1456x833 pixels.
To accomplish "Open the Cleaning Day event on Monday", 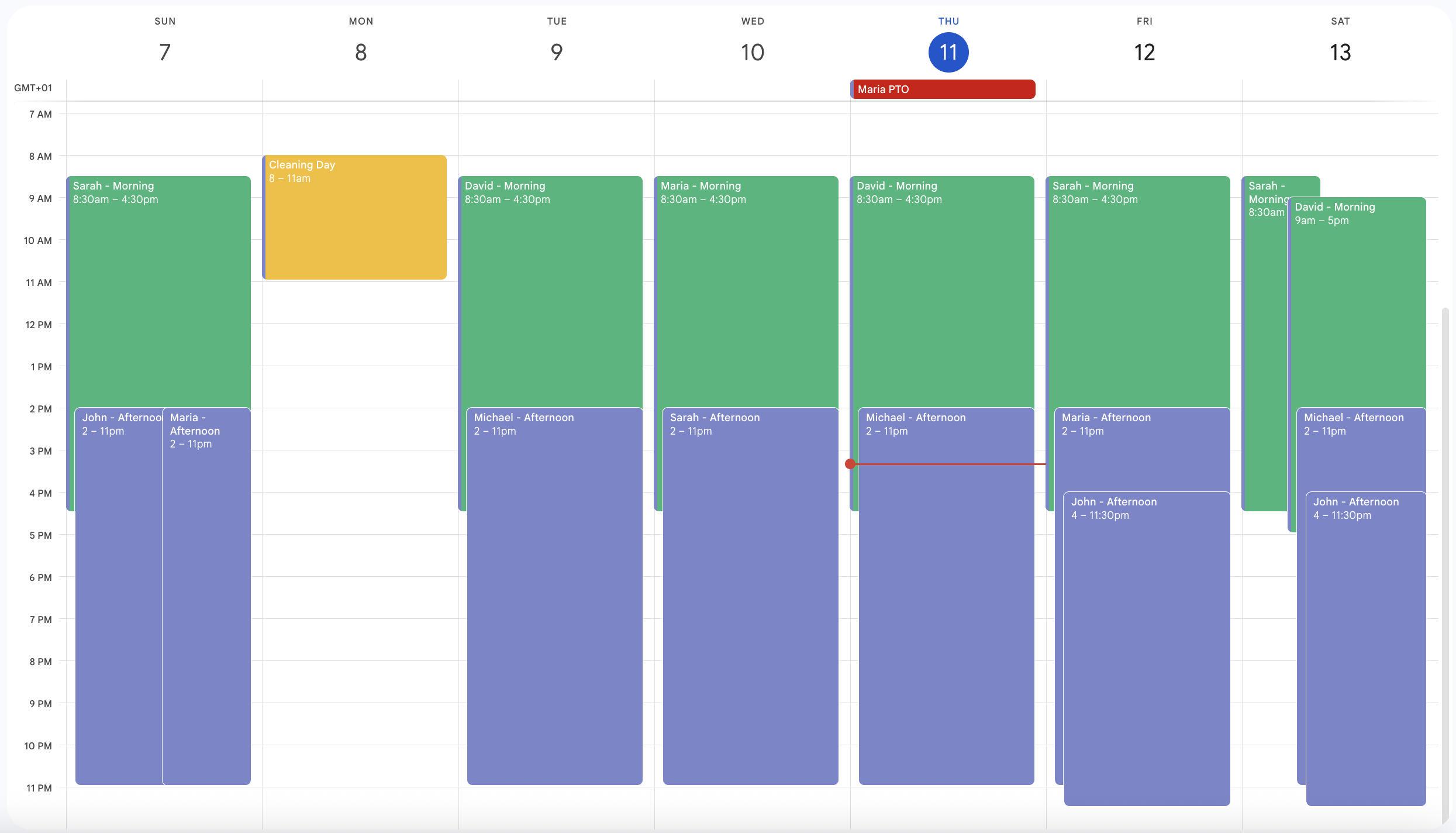I will (354, 216).
